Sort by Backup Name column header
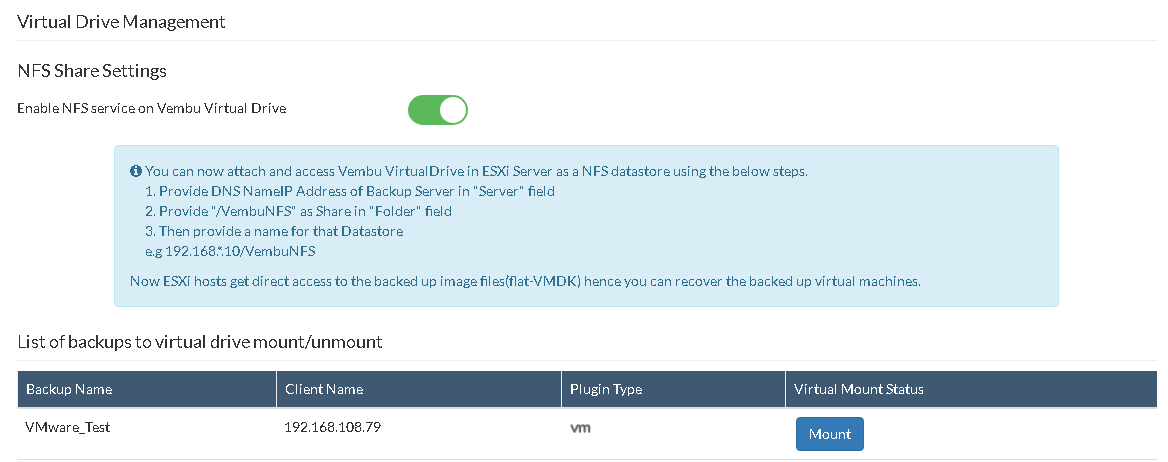 coord(69,389)
